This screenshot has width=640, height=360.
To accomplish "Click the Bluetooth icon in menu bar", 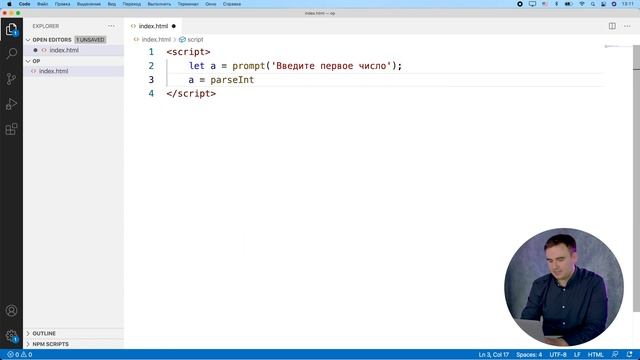I will click(x=556, y=4).
